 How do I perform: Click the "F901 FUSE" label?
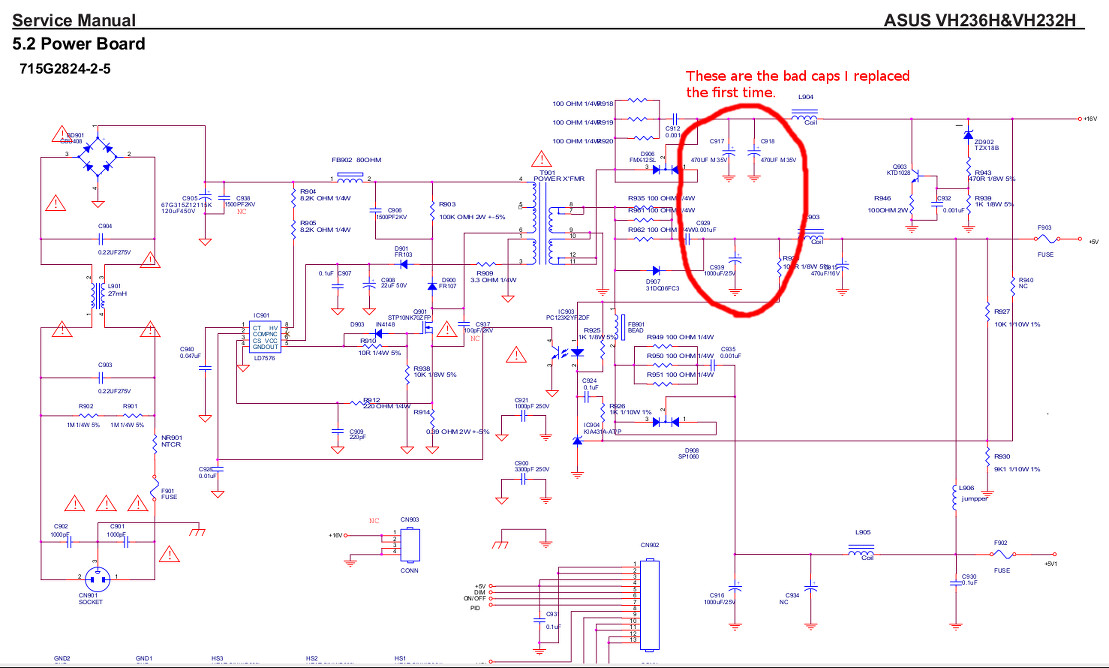pyautogui.click(x=169, y=494)
